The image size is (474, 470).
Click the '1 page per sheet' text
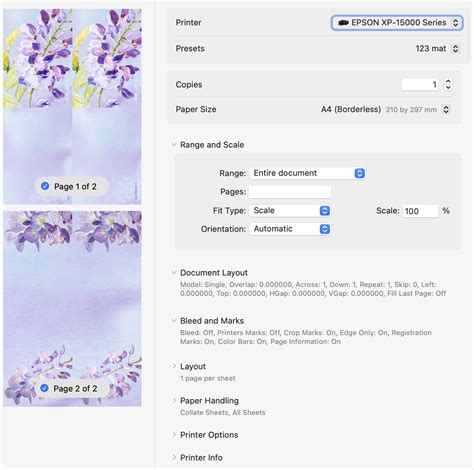(208, 378)
